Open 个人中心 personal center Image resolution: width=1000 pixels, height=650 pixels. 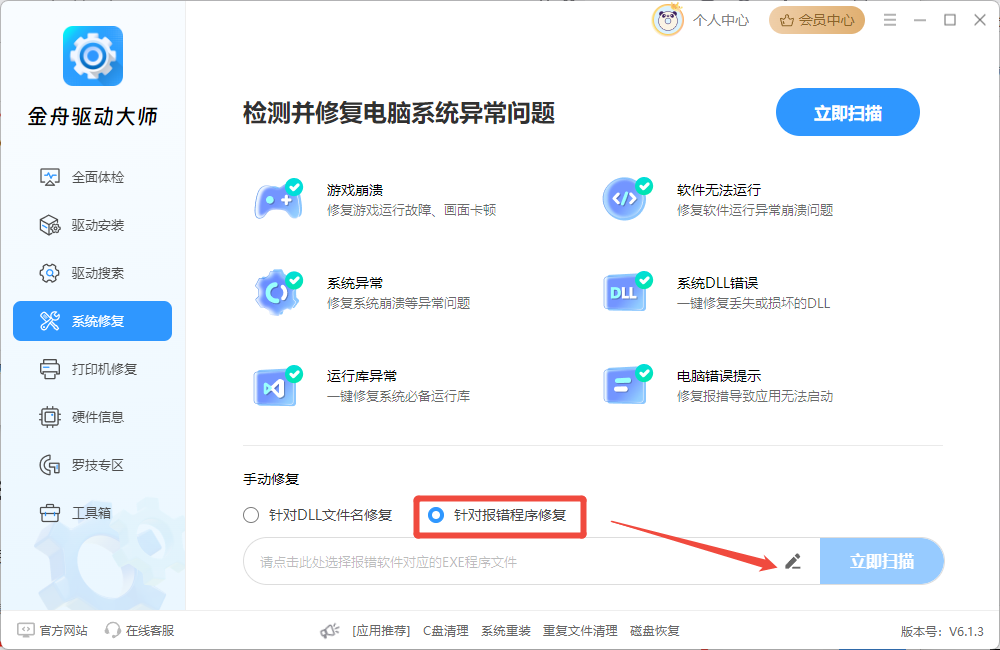pyautogui.click(x=721, y=20)
